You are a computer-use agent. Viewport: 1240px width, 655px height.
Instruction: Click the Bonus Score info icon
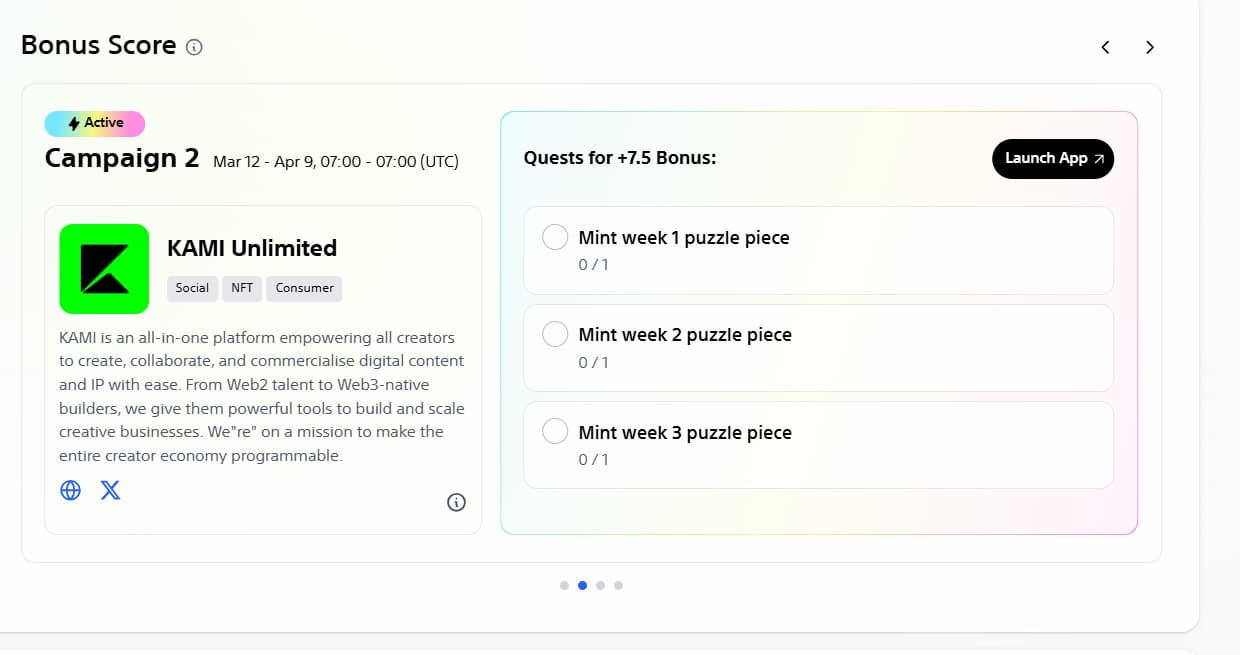[x=195, y=47]
